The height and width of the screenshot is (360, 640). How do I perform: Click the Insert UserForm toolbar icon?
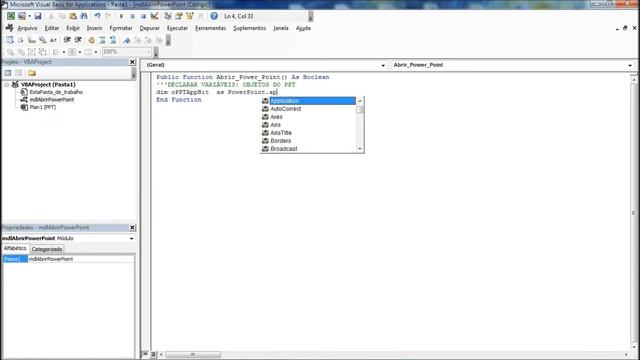(22, 16)
